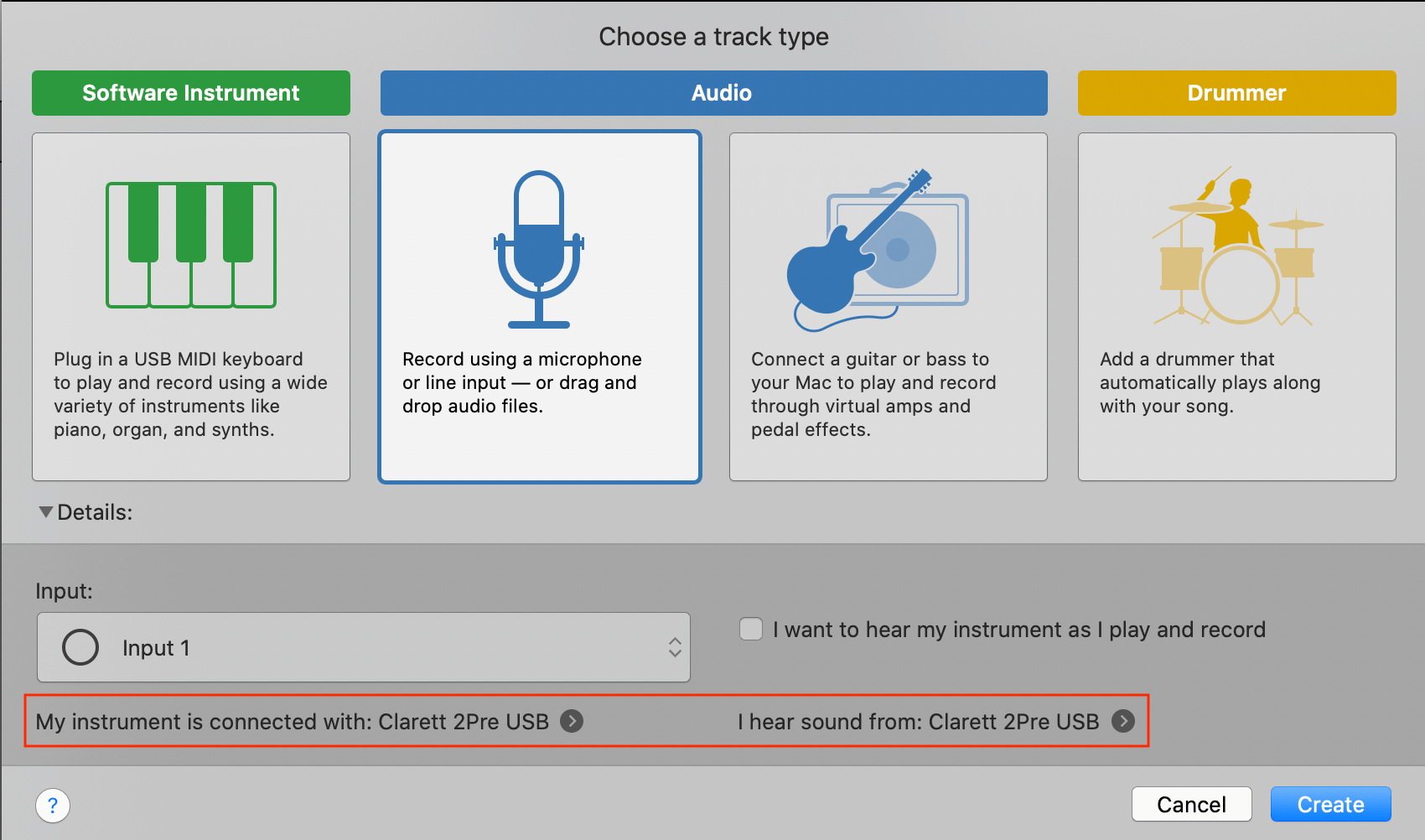The width and height of the screenshot is (1425, 840).
Task: Switch to the Drummer tab
Action: click(1236, 93)
